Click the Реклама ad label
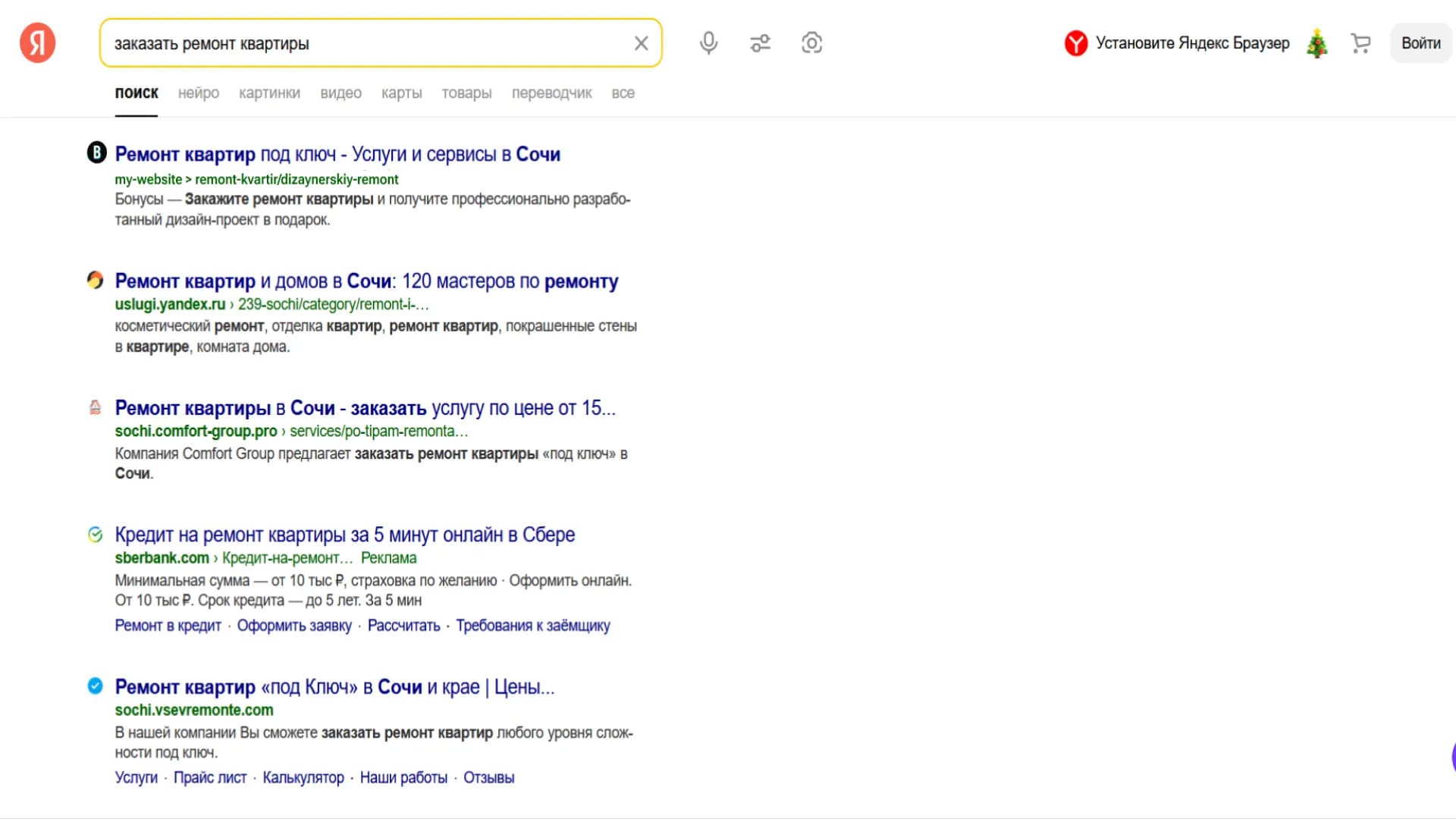1456x819 pixels. coord(388,558)
